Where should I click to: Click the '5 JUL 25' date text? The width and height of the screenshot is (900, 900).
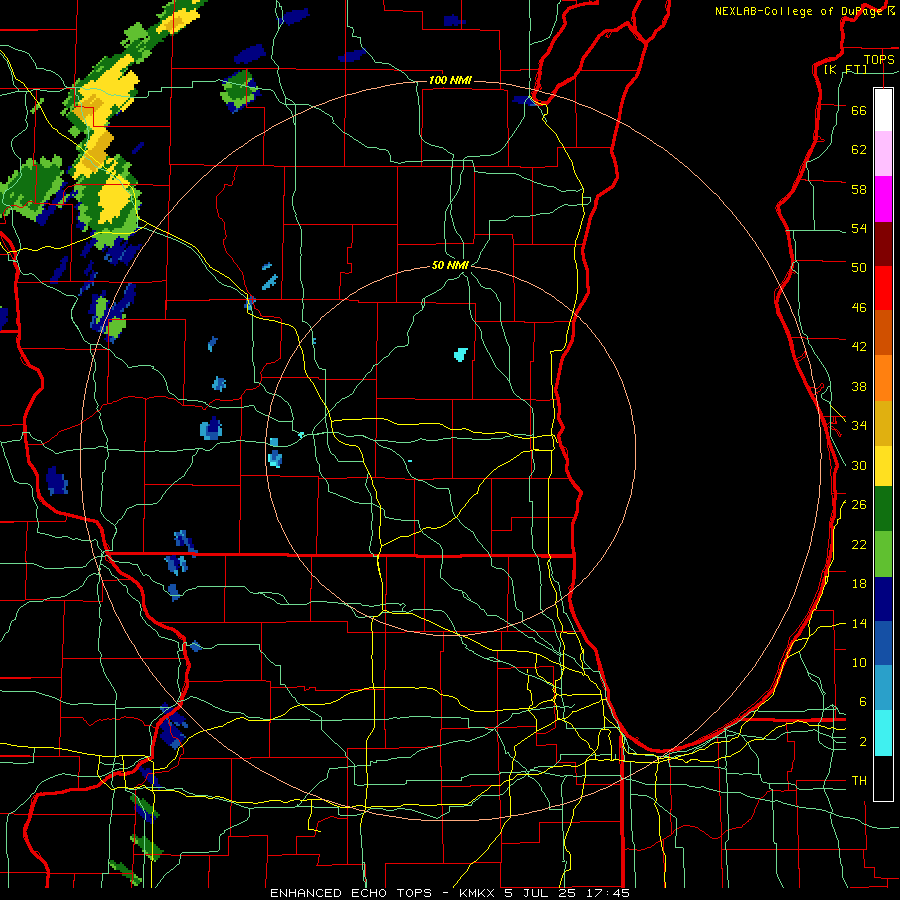(541, 893)
